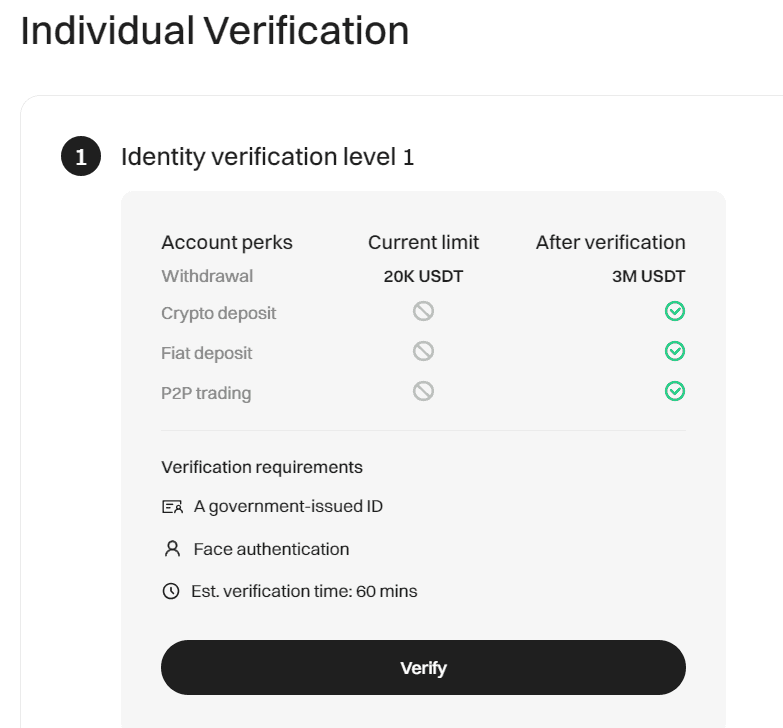Image resolution: width=783 pixels, height=728 pixels.
Task: Click the Verify button
Action: [423, 668]
